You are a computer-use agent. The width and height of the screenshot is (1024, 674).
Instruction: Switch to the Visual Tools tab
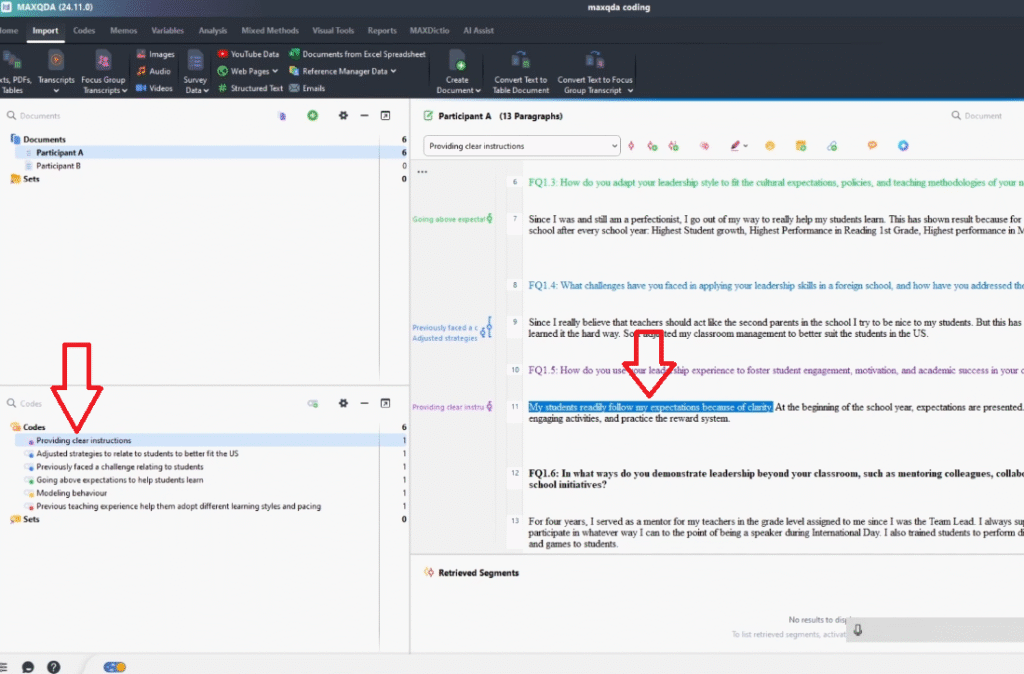pyautogui.click(x=333, y=31)
